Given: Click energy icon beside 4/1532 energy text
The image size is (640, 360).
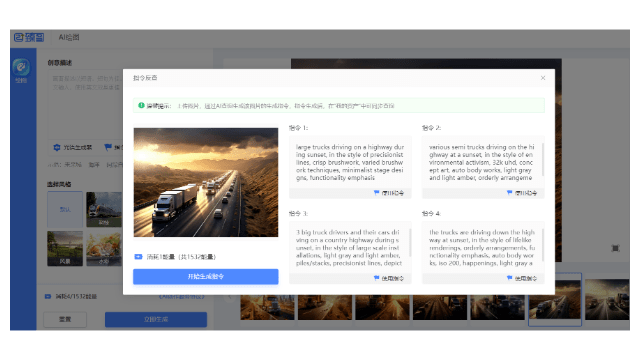Looking at the screenshot, I should (x=48, y=296).
